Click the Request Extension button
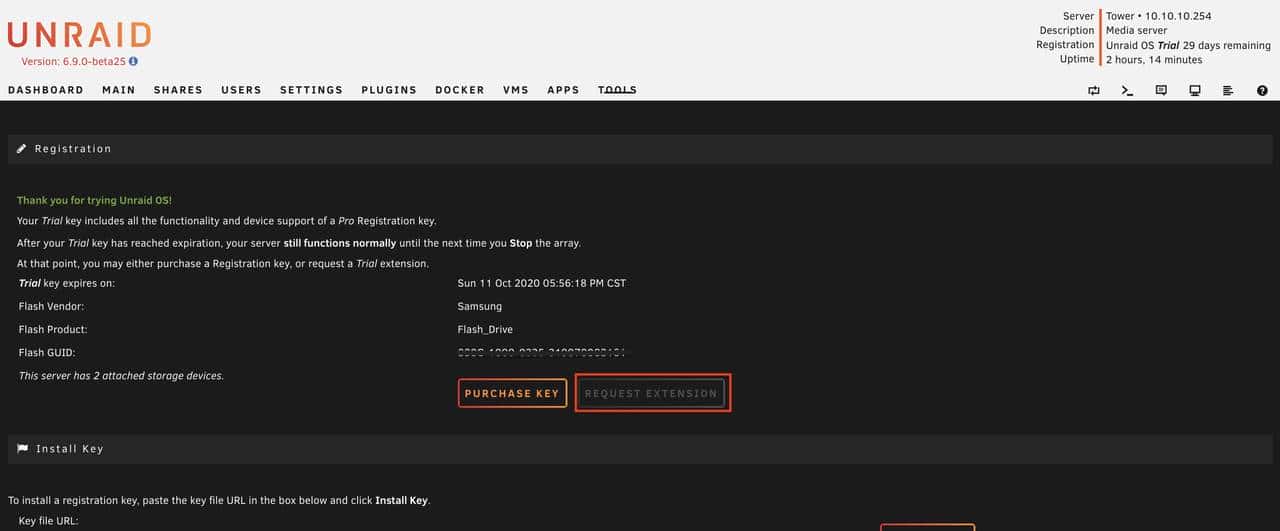 pos(651,393)
